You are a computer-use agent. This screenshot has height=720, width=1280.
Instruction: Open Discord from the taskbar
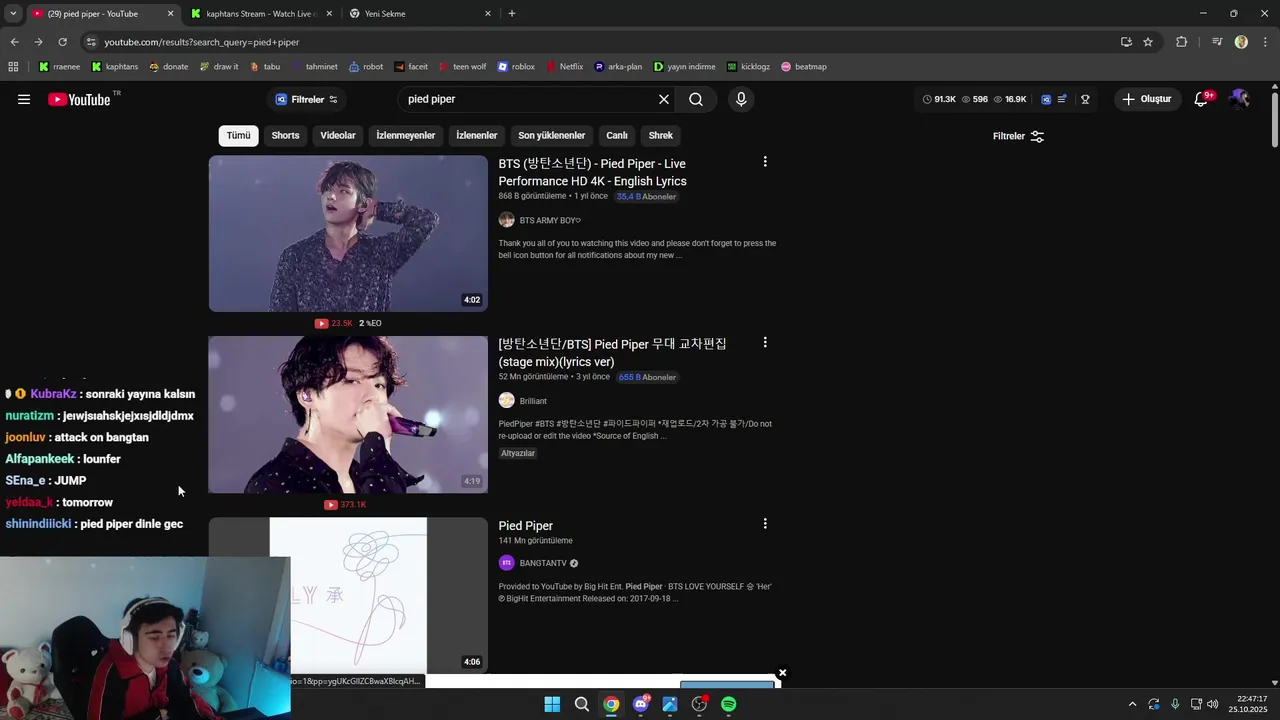[x=641, y=704]
